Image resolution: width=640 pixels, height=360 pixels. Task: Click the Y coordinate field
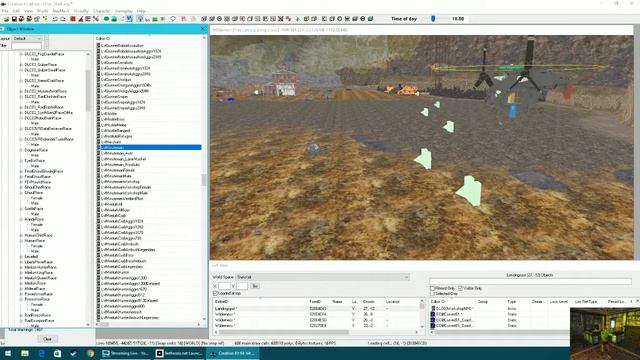(242, 286)
